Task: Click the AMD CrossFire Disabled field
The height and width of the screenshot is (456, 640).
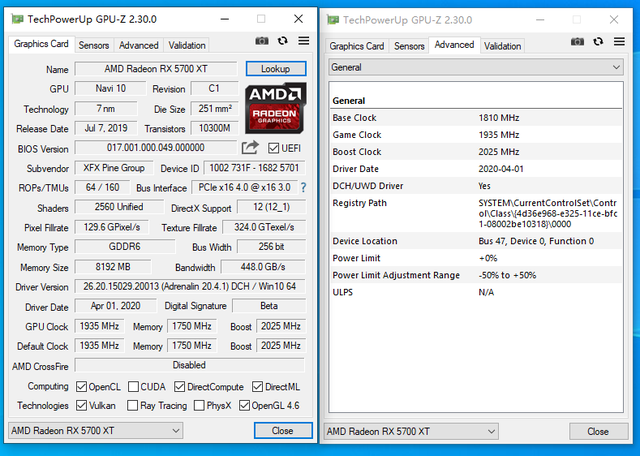Action: coord(190,365)
